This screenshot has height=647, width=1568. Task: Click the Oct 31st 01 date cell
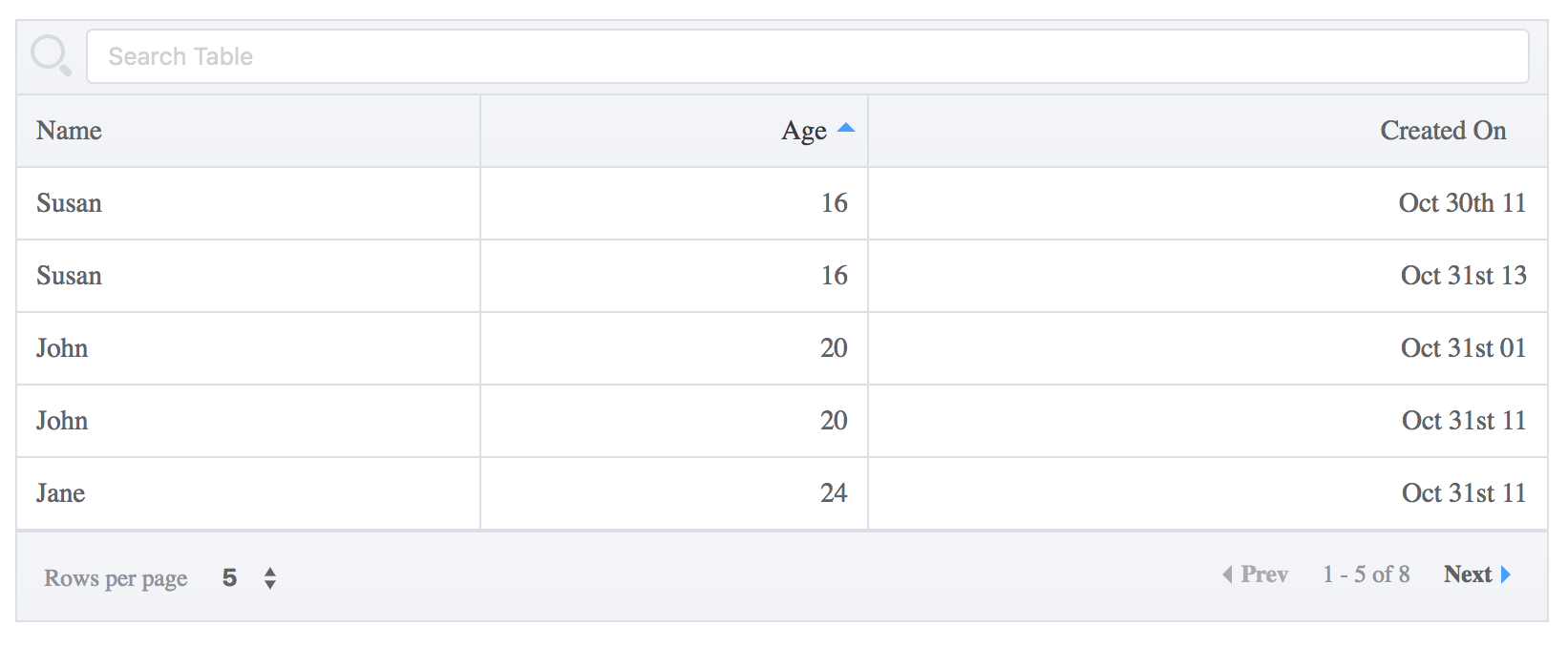[1463, 348]
